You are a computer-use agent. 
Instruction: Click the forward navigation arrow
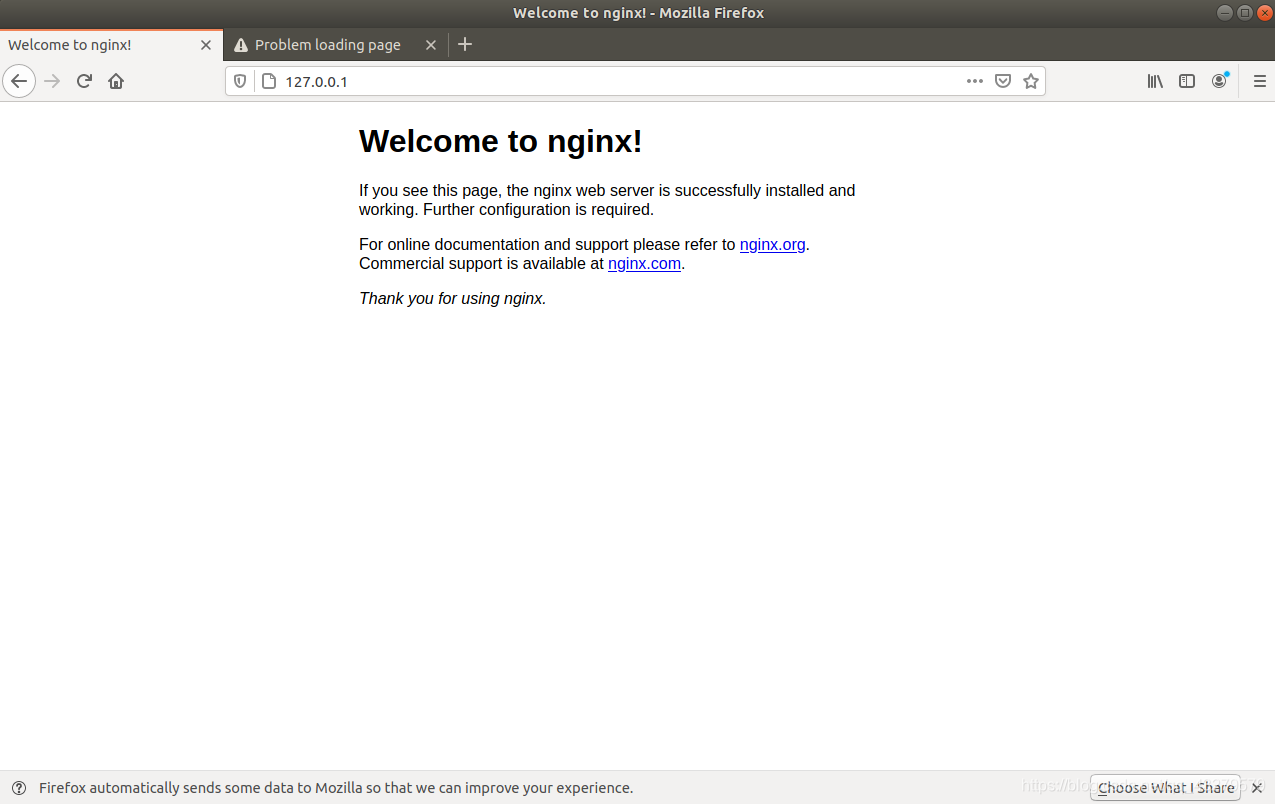(53, 81)
